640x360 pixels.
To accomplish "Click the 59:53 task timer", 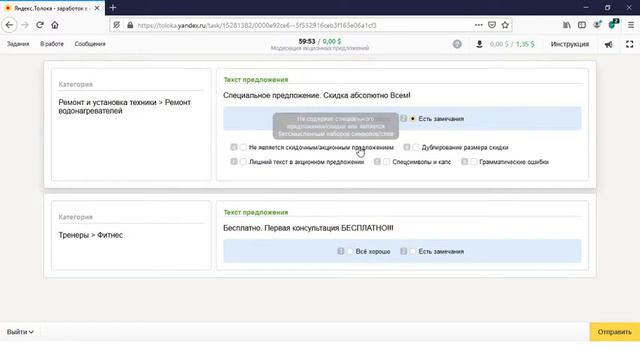I will click(307, 41).
